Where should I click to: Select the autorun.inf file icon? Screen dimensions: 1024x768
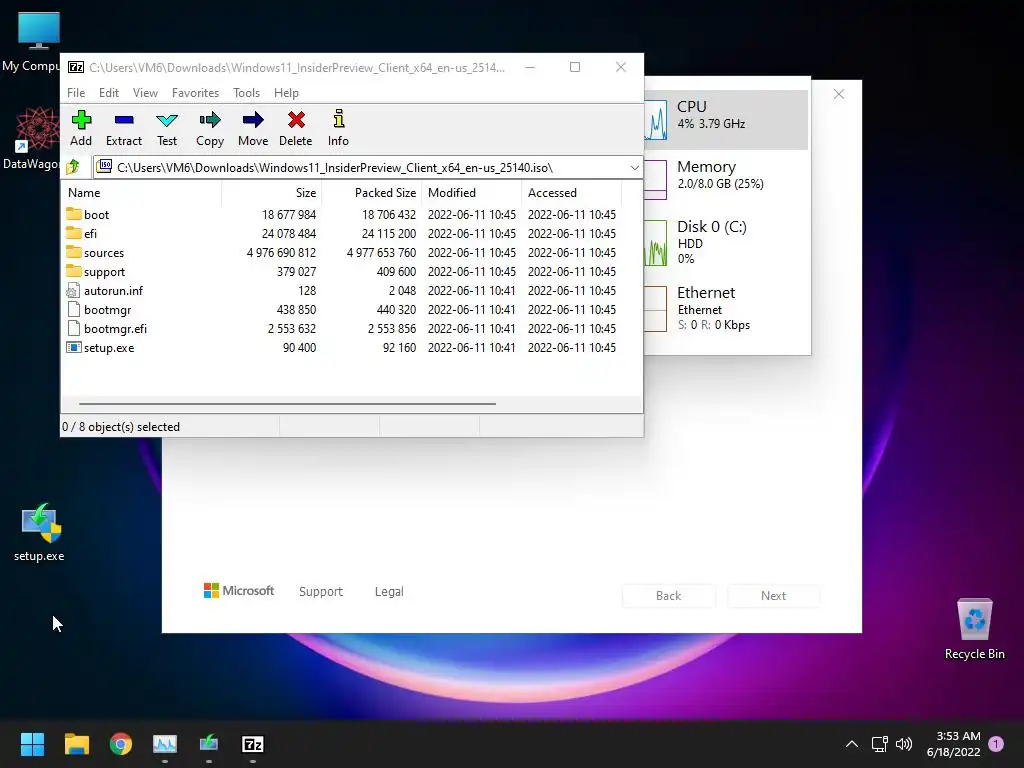coord(73,291)
